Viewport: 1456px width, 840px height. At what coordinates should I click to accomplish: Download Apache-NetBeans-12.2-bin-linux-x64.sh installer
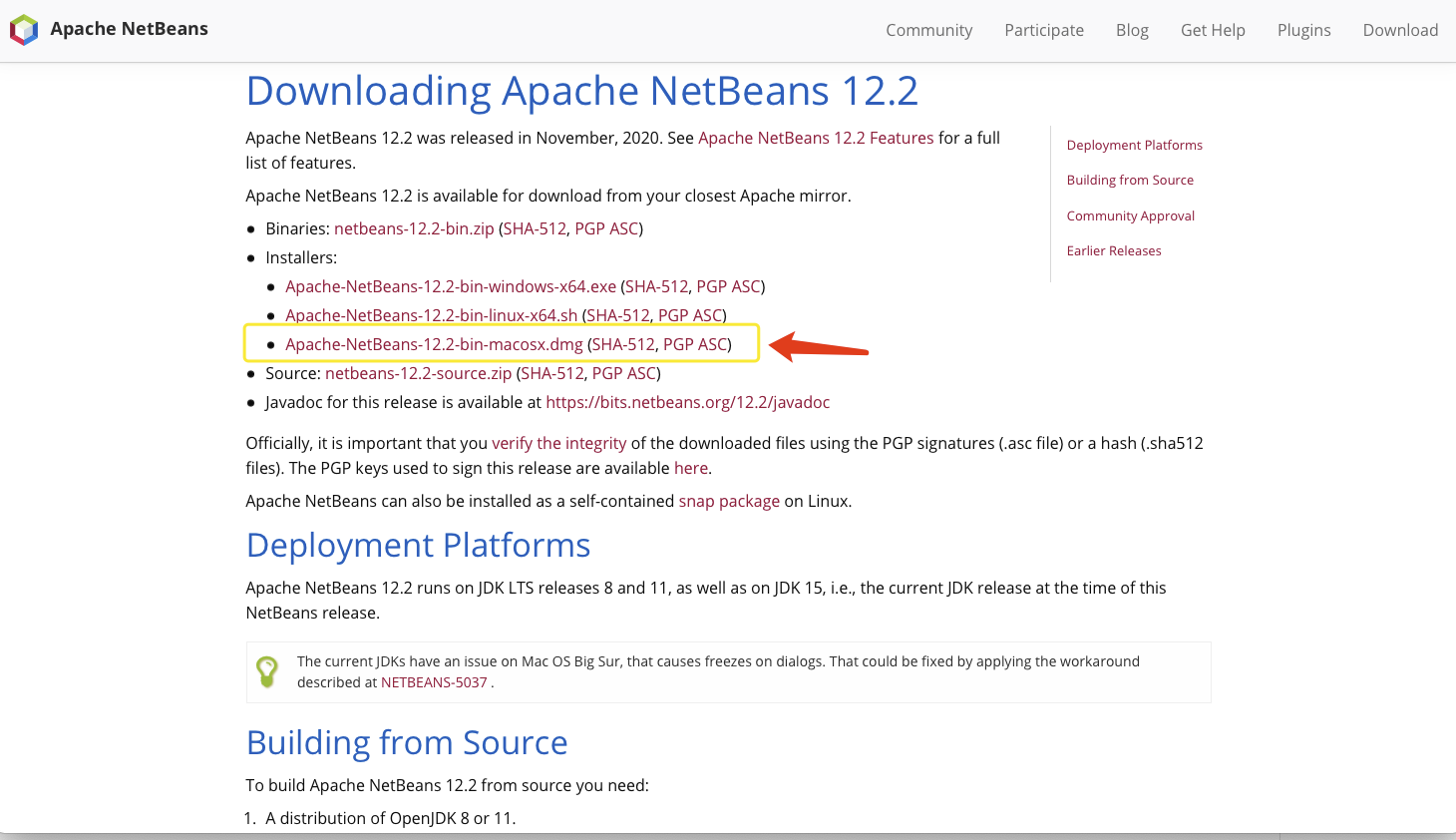[432, 315]
